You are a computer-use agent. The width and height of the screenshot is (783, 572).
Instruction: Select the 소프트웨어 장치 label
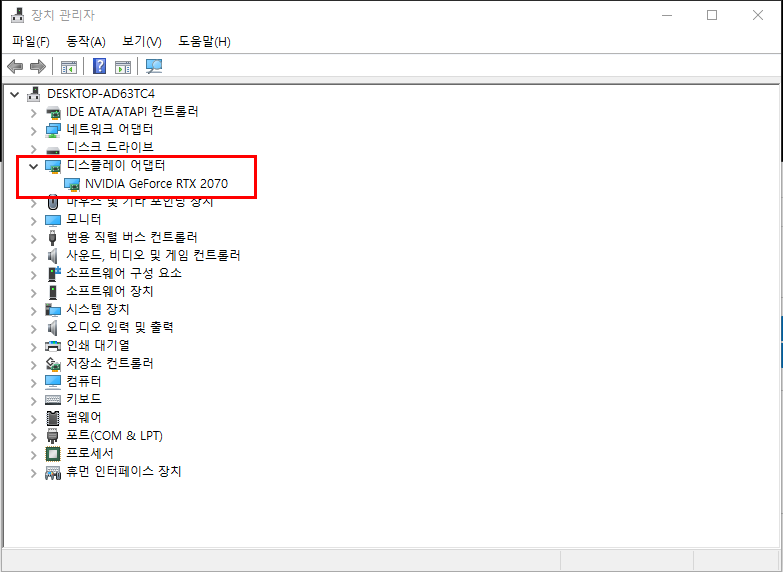tap(110, 291)
